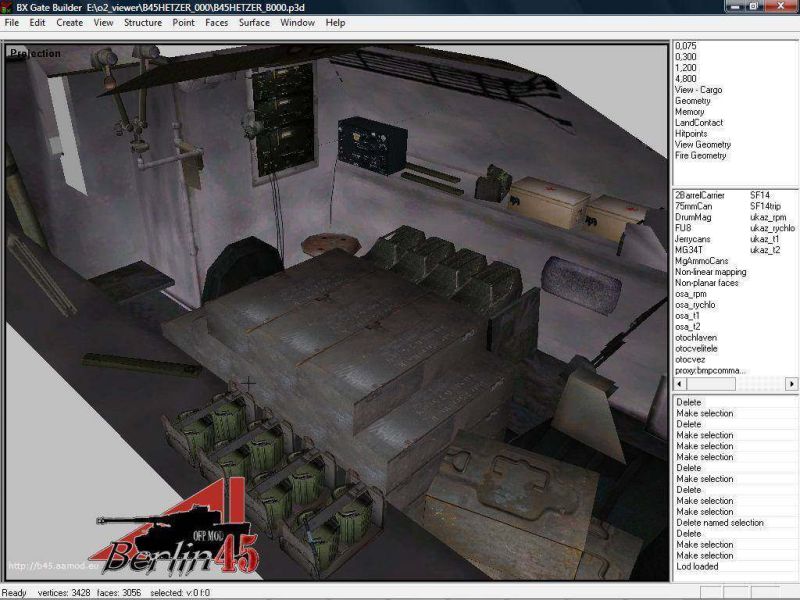Switch to the View - Cargo LOD
The height and width of the screenshot is (600, 800).
[698, 90]
